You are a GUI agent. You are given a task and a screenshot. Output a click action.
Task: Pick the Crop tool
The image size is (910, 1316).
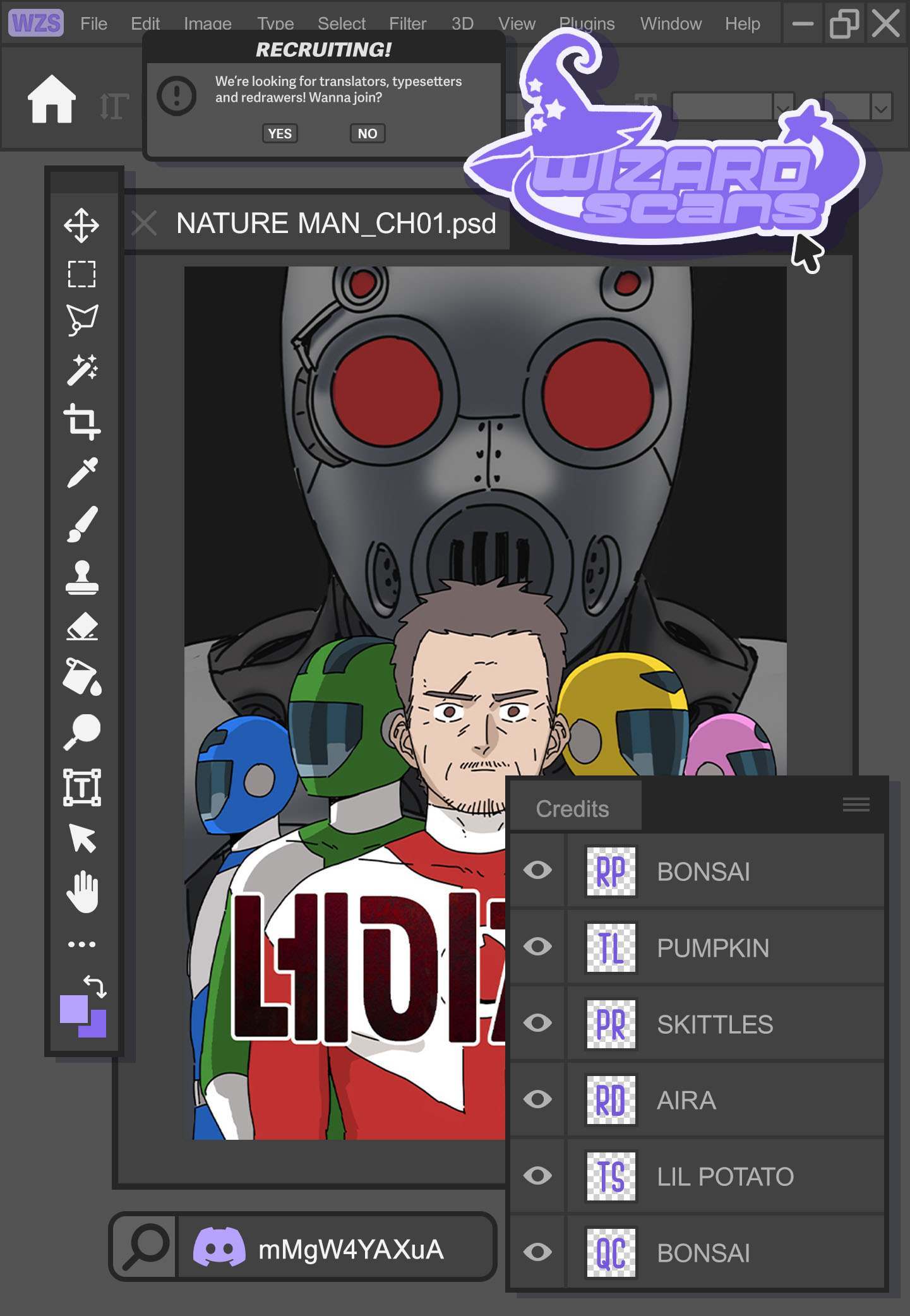click(x=81, y=421)
